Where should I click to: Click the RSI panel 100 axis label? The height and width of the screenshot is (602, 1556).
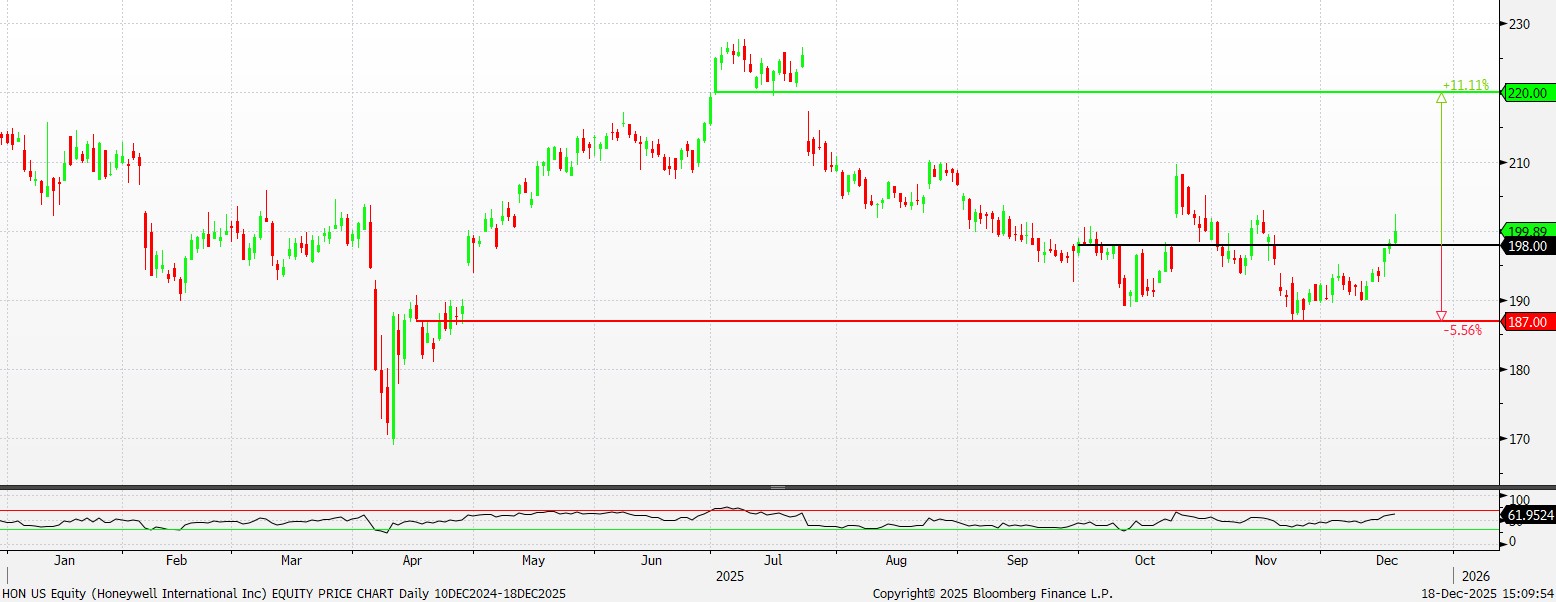[x=1520, y=500]
